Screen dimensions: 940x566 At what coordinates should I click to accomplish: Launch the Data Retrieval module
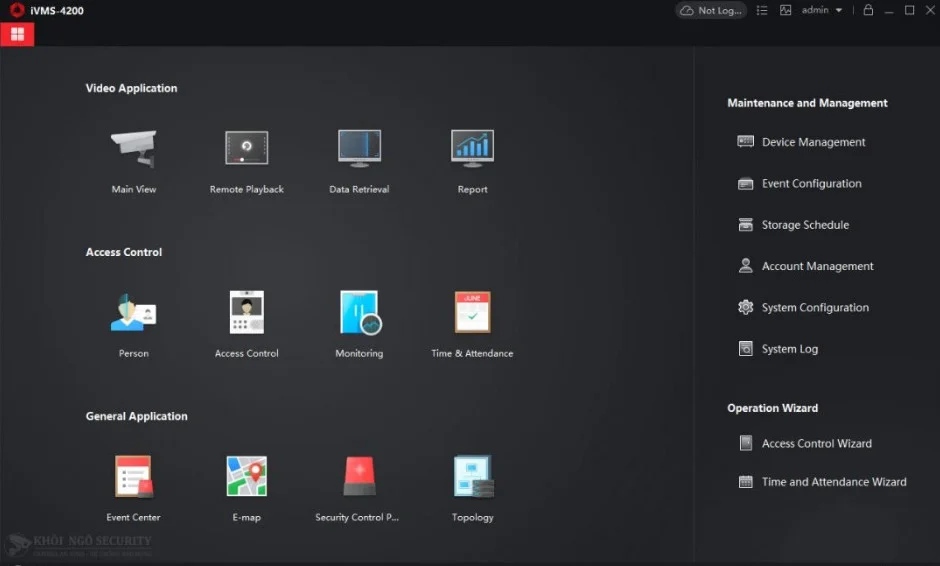359,147
